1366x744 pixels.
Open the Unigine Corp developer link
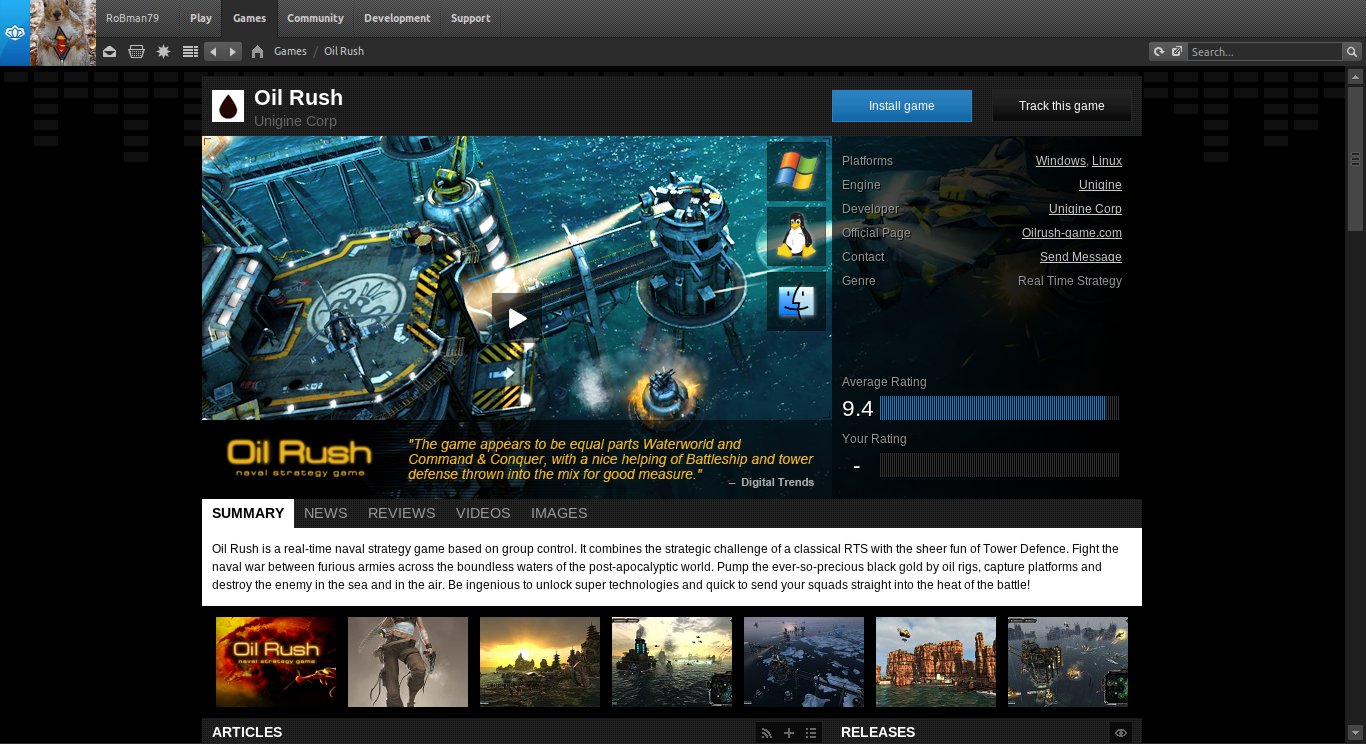pyautogui.click(x=1085, y=209)
